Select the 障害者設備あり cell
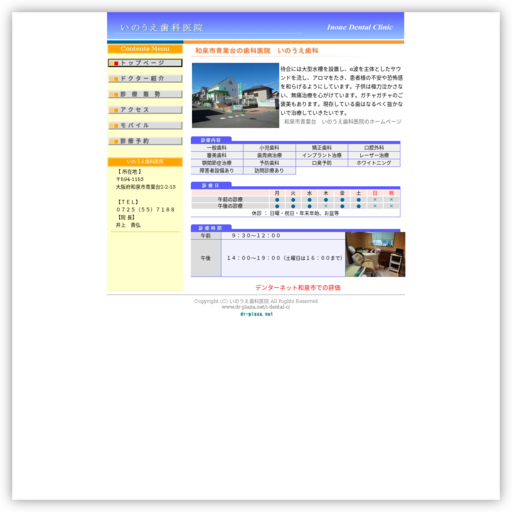The width and height of the screenshot is (512, 512). [x=217, y=171]
